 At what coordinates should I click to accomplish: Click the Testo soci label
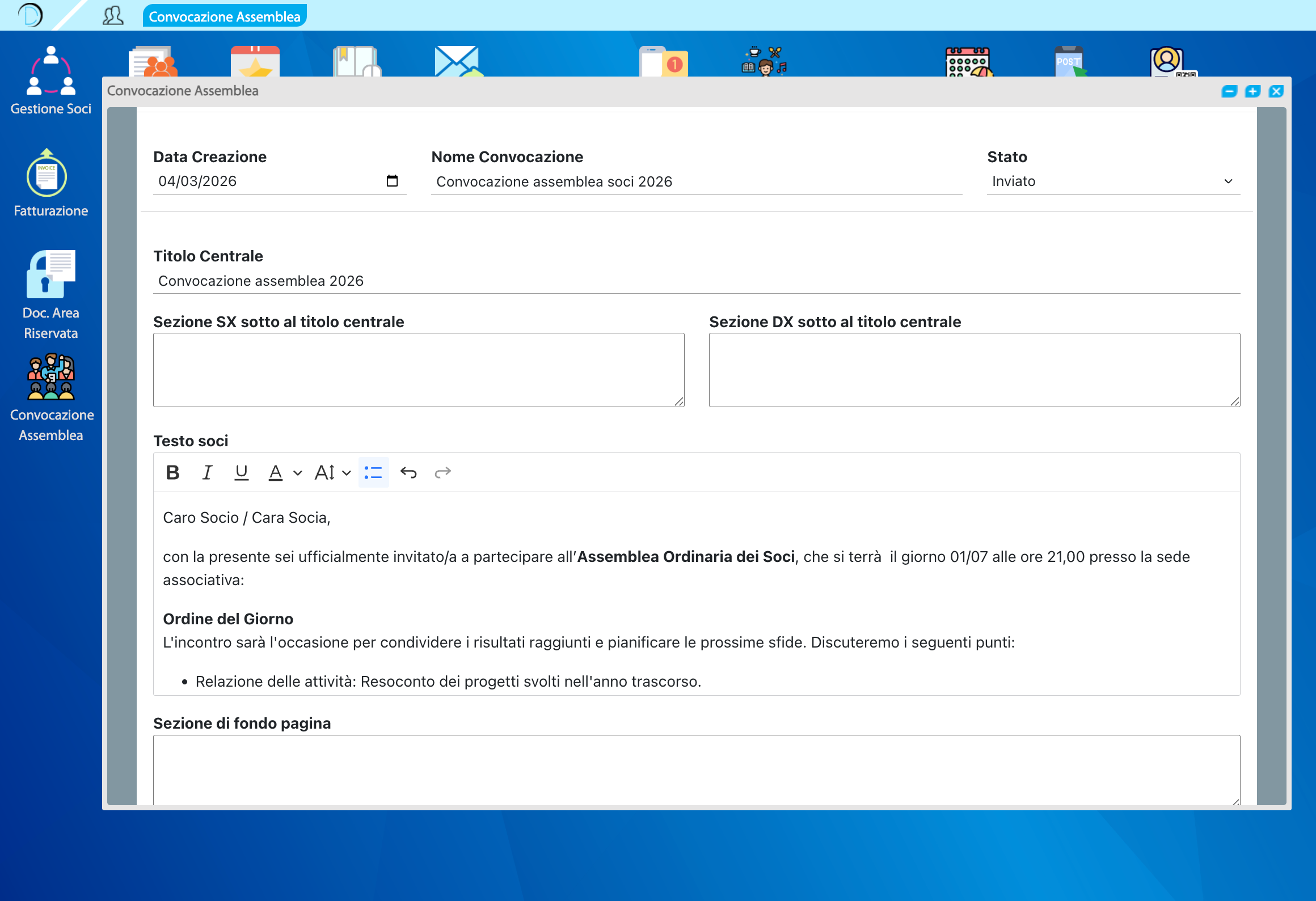tap(191, 441)
